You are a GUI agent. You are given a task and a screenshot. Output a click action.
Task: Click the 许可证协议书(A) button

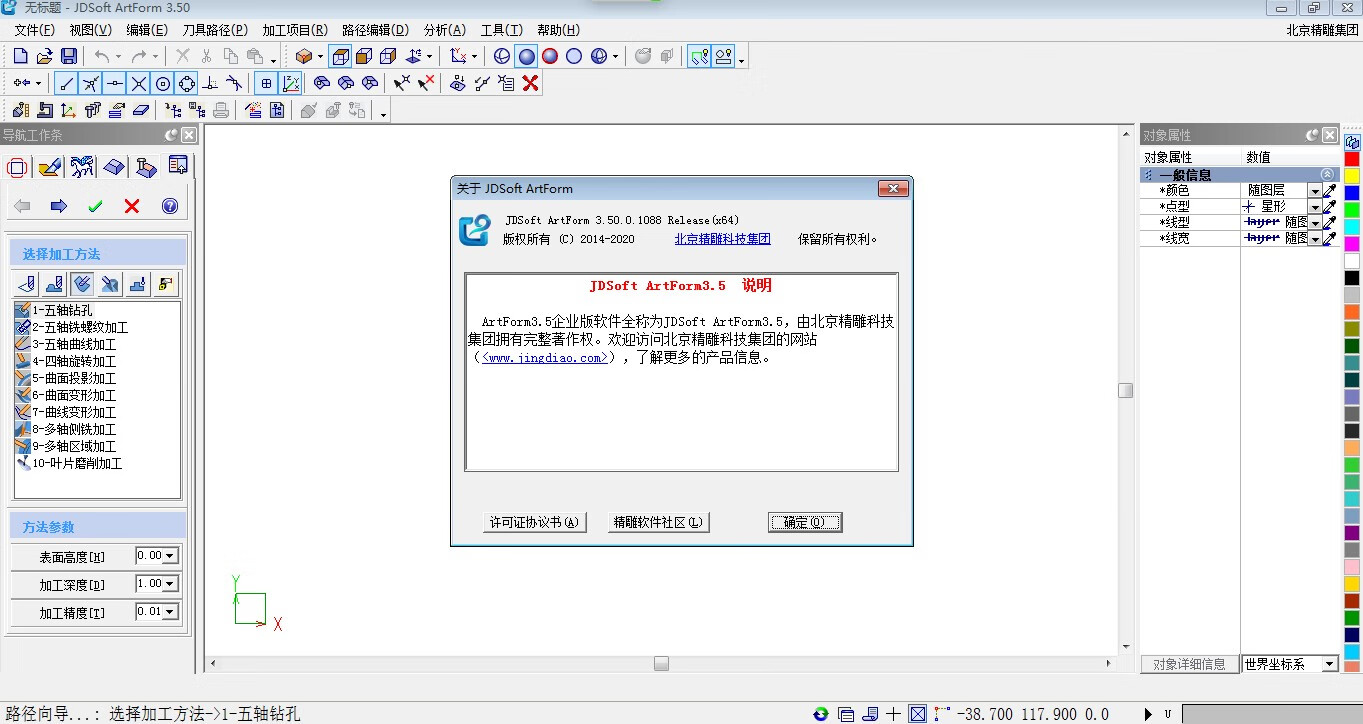tap(534, 522)
